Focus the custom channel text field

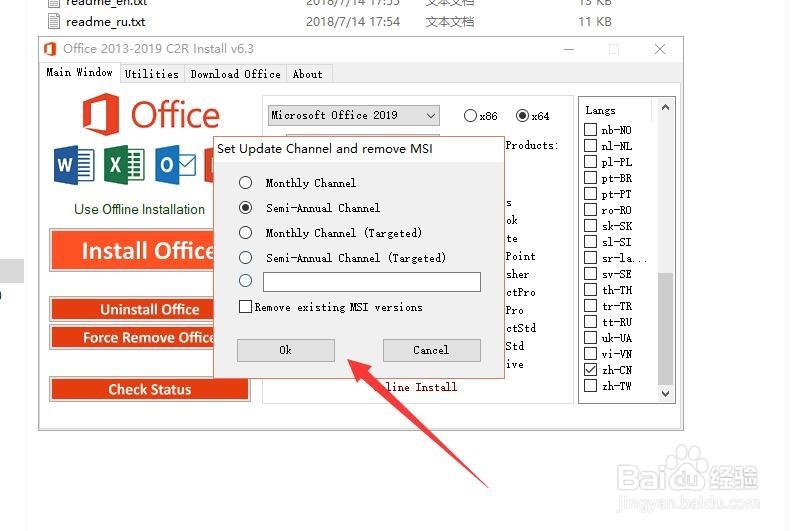[372, 281]
